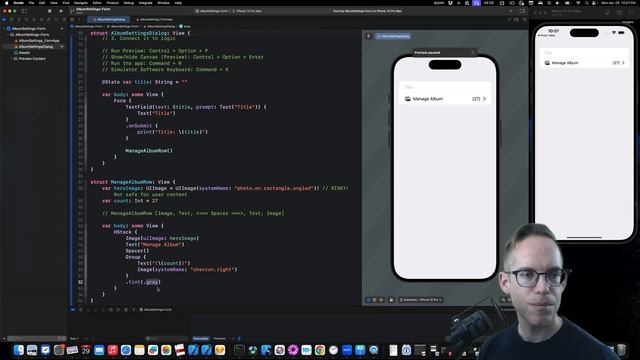
Task: Open the Debug menu
Action: pyautogui.click(x=129, y=3)
